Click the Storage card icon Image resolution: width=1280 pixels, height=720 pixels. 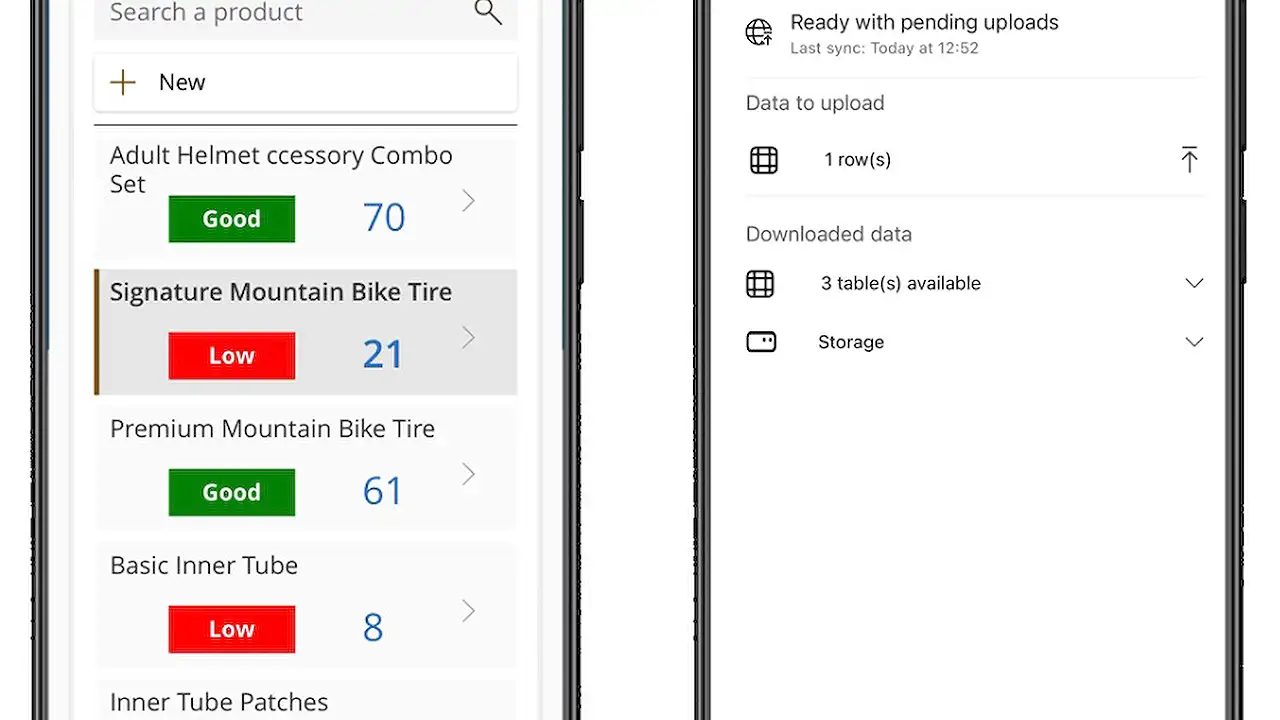761,341
